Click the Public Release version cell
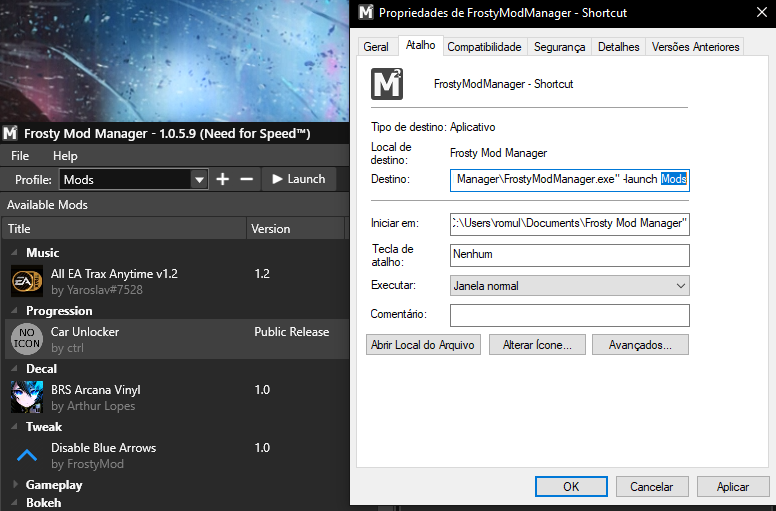The image size is (776, 511). 291,332
